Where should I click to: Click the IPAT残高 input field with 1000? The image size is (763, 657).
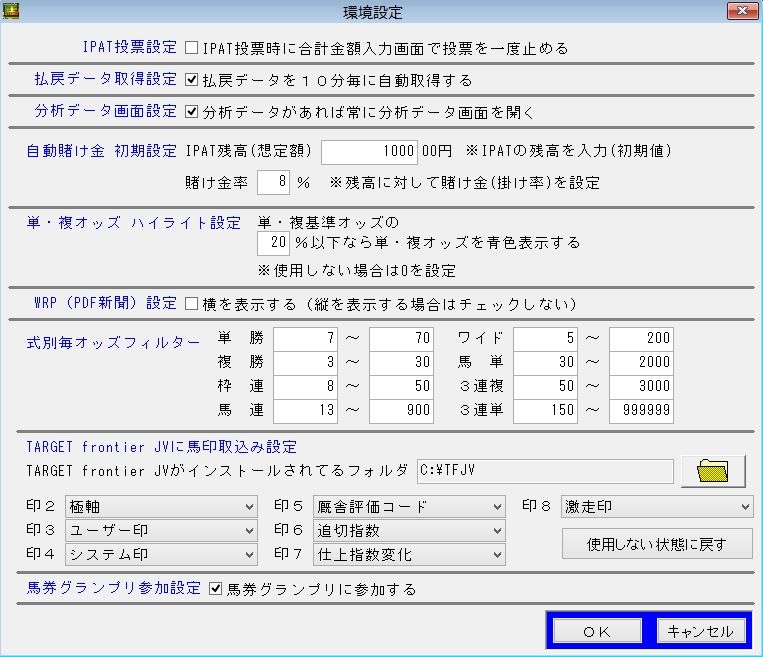click(369, 151)
